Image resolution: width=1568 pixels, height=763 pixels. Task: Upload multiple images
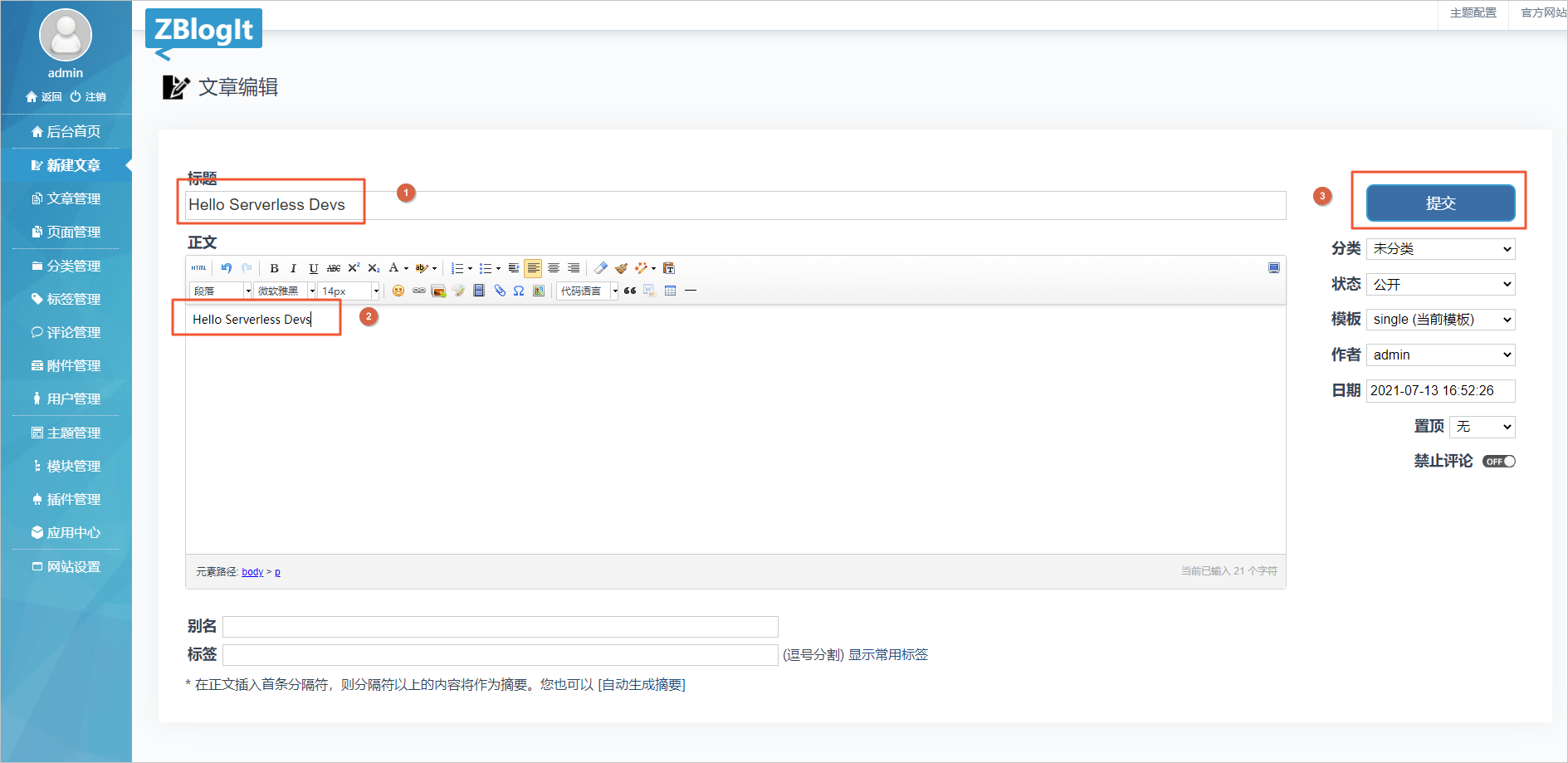[438, 291]
